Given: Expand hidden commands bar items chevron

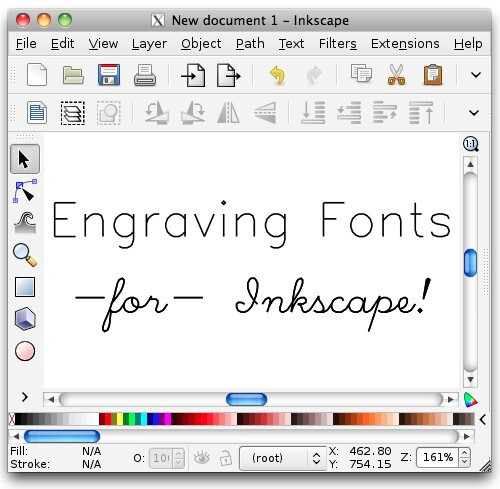Looking at the screenshot, I should [x=476, y=75].
